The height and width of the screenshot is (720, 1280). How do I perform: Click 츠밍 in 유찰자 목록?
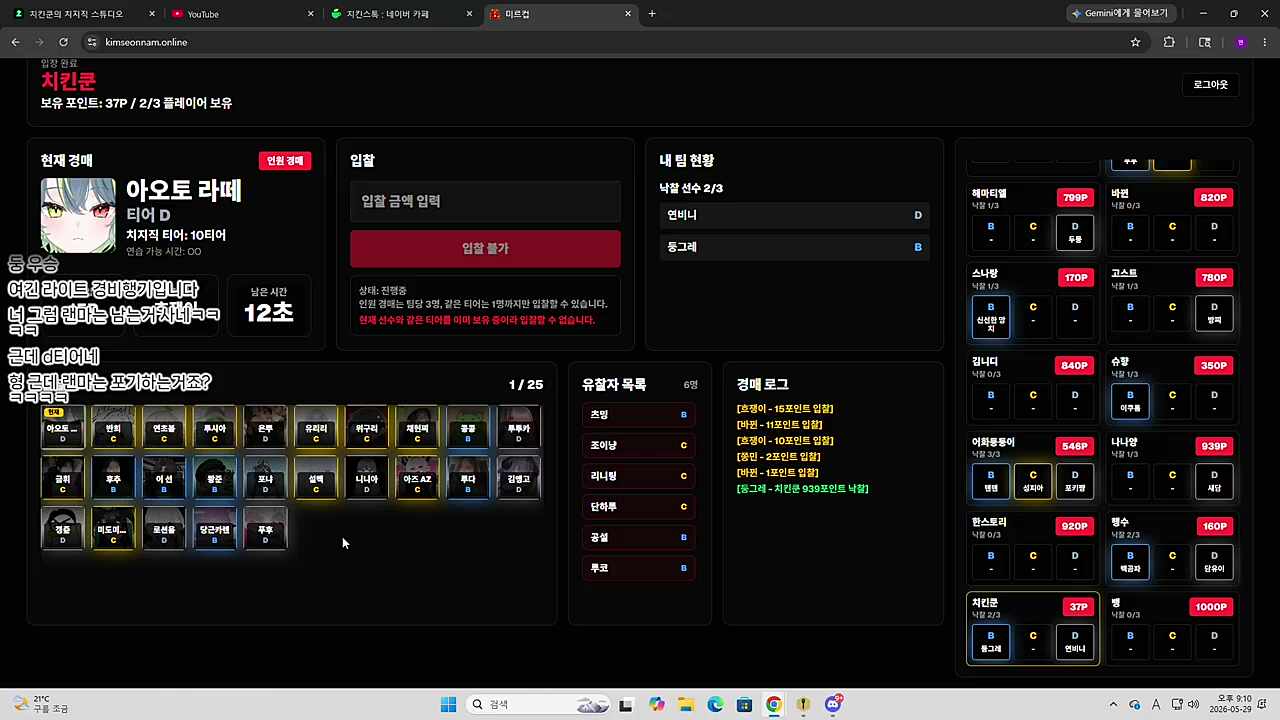point(638,415)
